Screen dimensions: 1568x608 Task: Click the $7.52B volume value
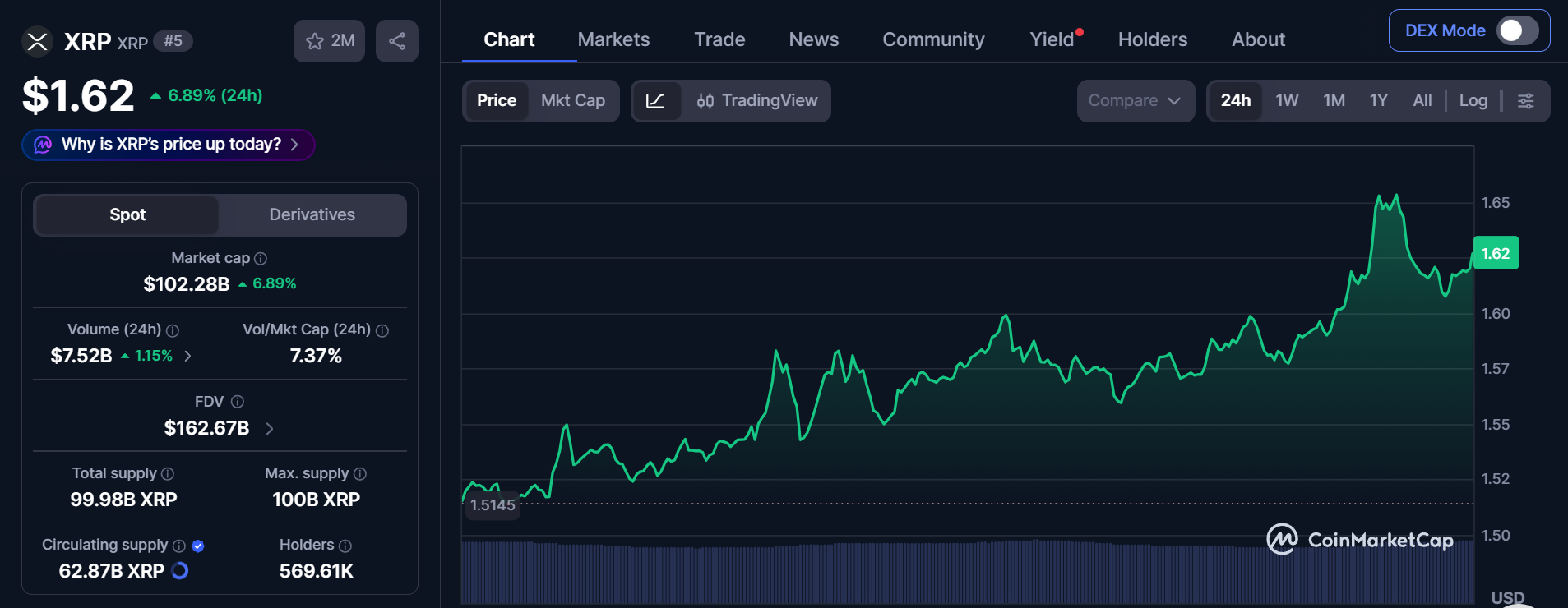click(81, 356)
